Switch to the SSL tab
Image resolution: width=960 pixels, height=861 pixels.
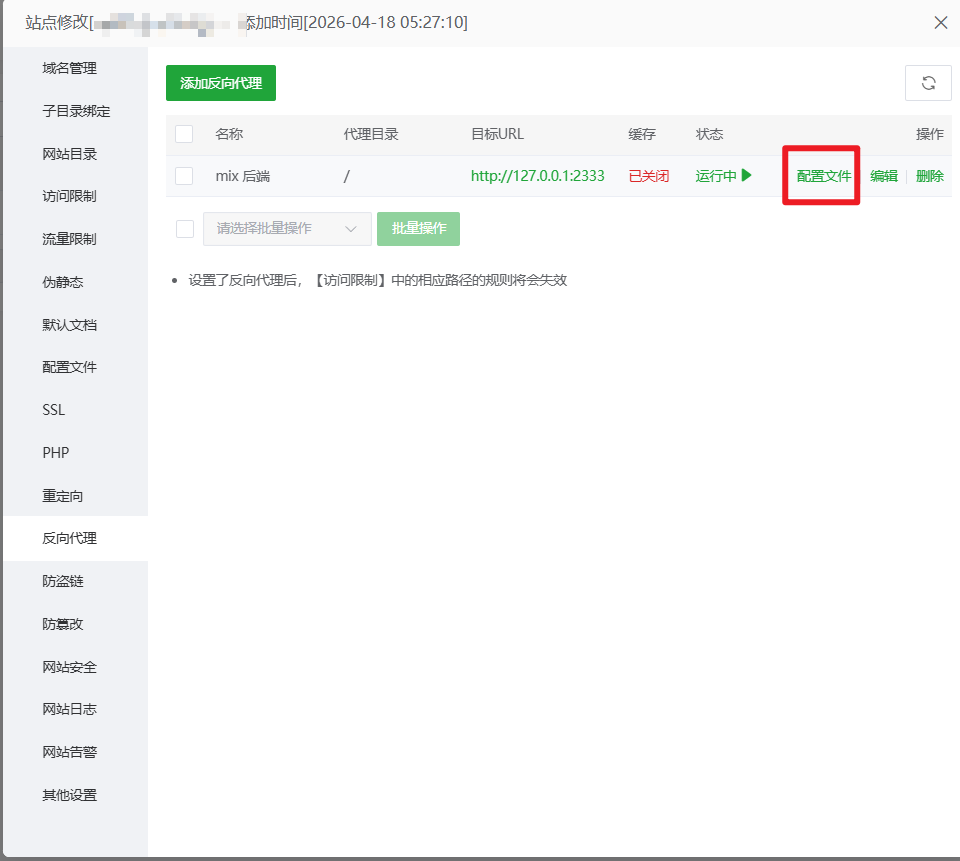tap(54, 410)
